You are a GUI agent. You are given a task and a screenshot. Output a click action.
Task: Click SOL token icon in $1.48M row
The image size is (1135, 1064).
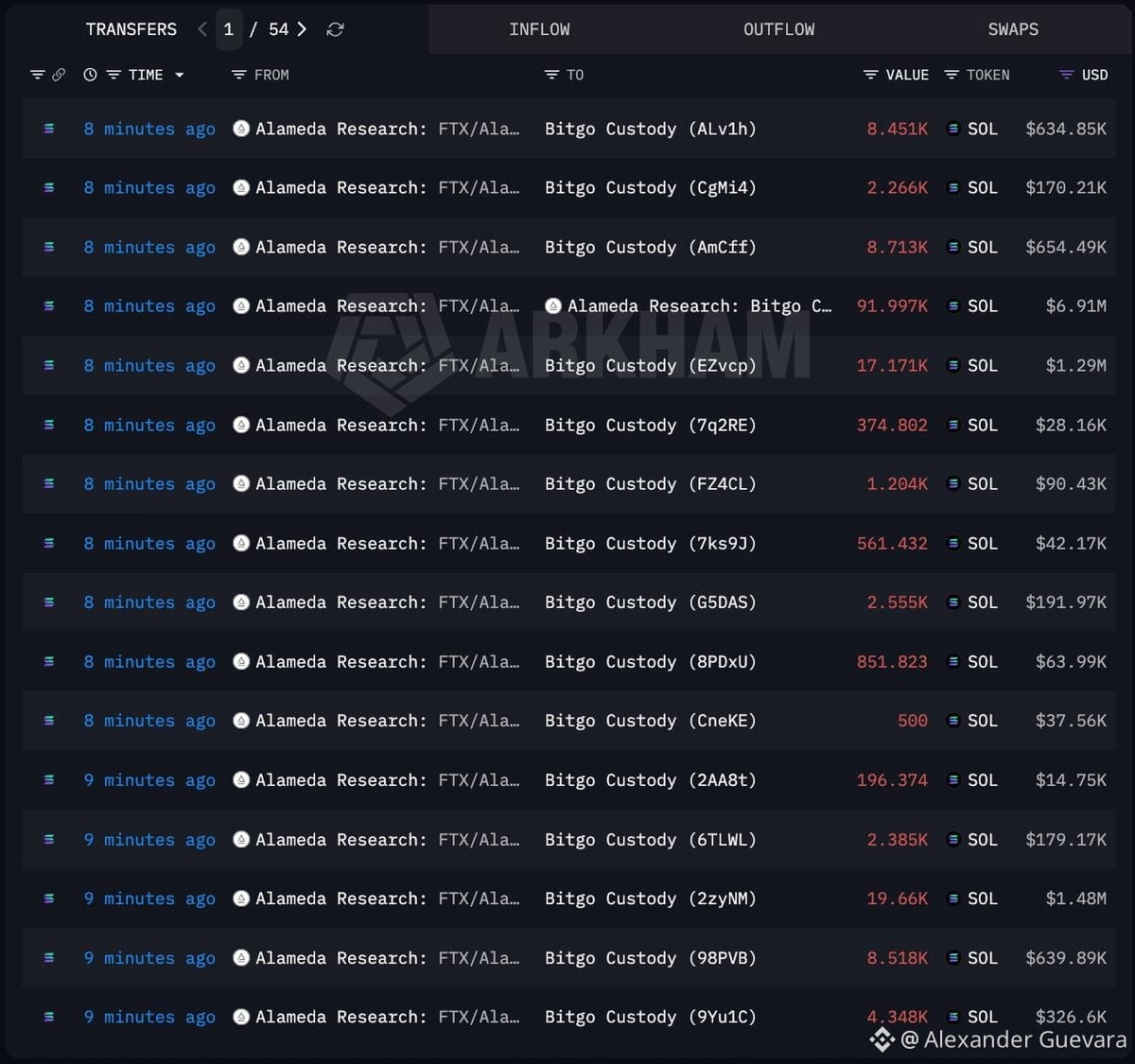(x=953, y=898)
